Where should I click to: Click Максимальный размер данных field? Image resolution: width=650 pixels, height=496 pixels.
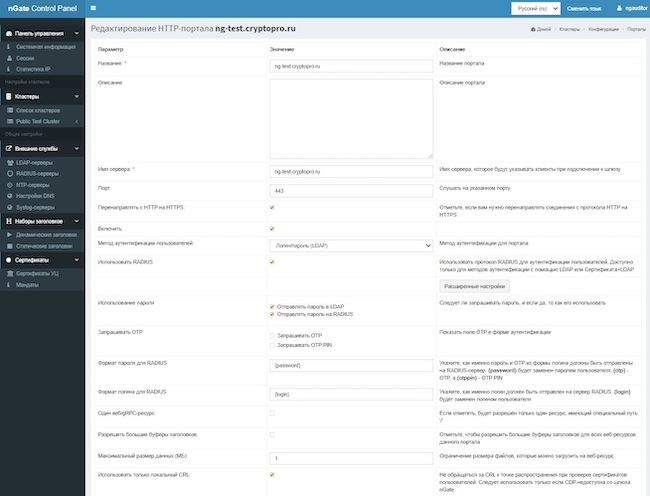tap(351, 458)
